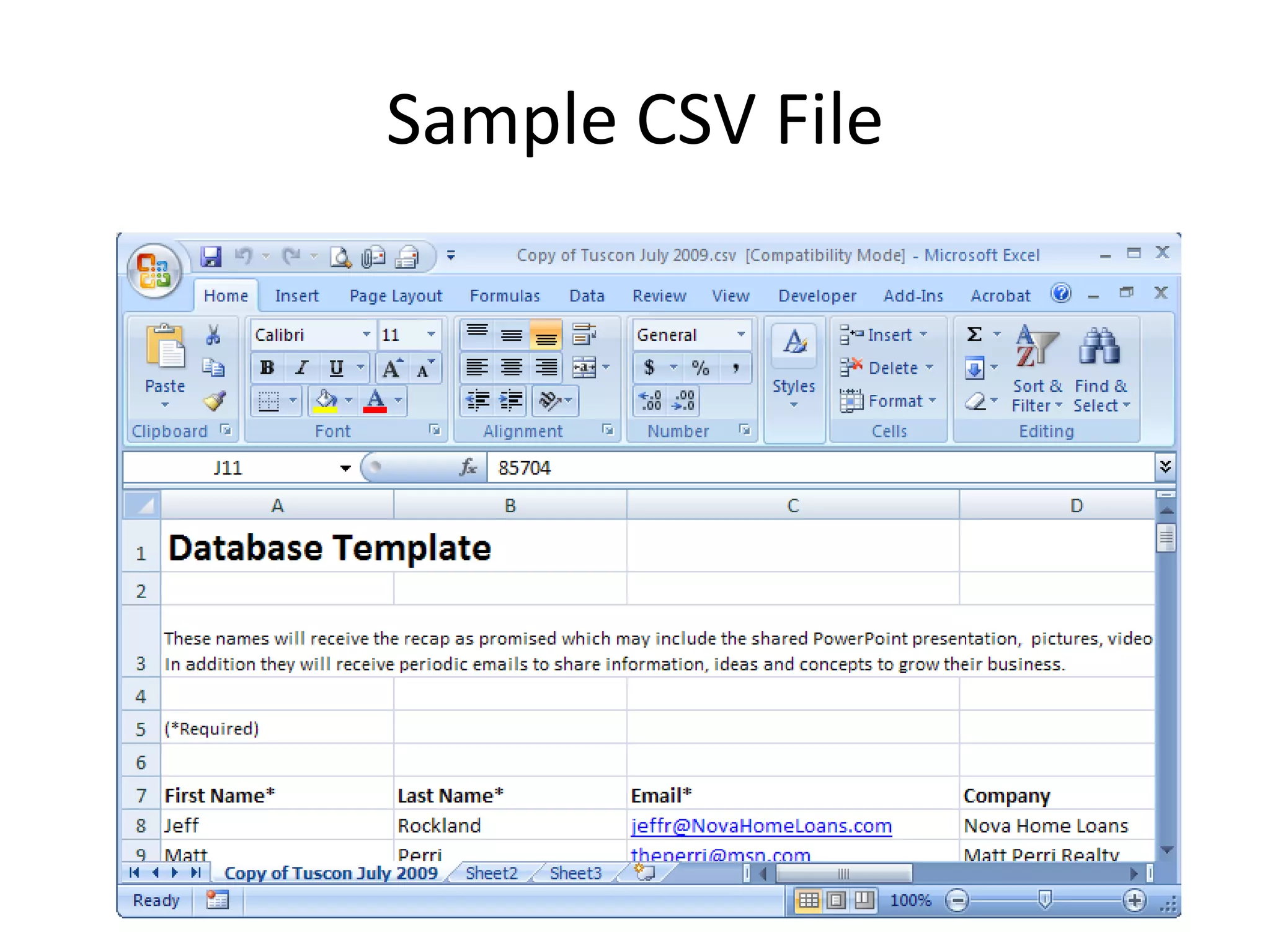Paste clipboard contents with Paste icon

[x=165, y=346]
